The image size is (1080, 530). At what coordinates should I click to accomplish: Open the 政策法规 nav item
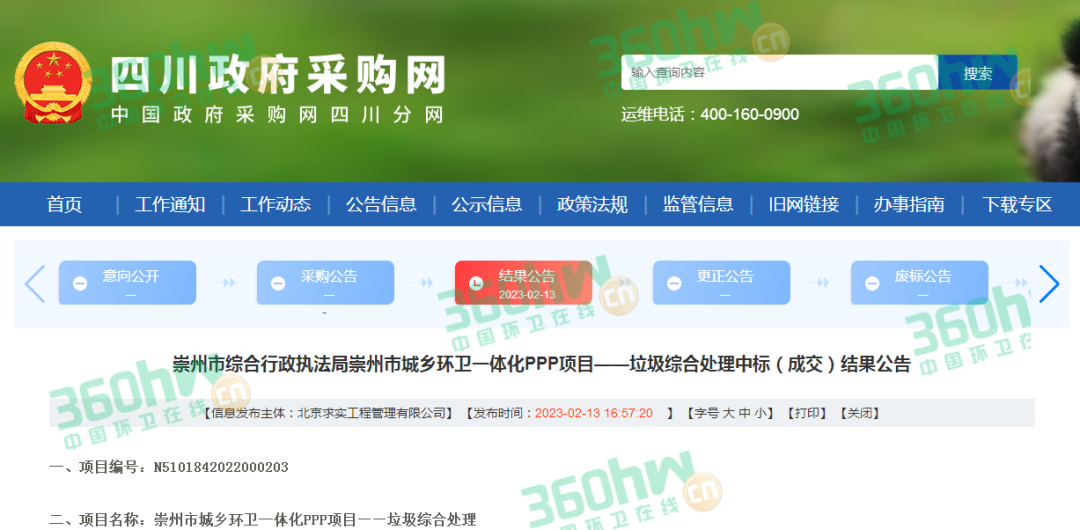(x=592, y=204)
